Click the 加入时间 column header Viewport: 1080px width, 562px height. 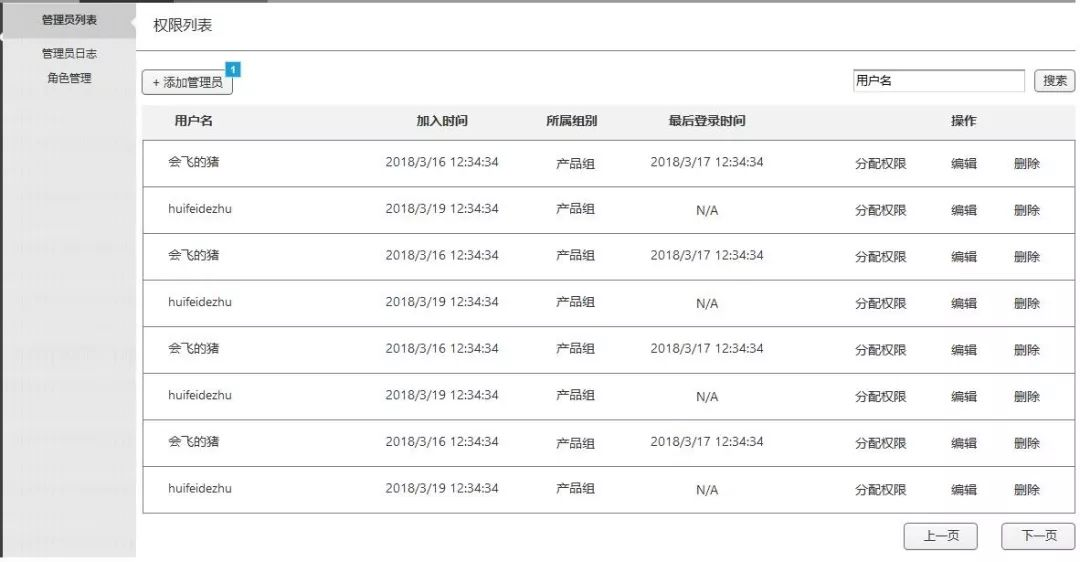(442, 122)
